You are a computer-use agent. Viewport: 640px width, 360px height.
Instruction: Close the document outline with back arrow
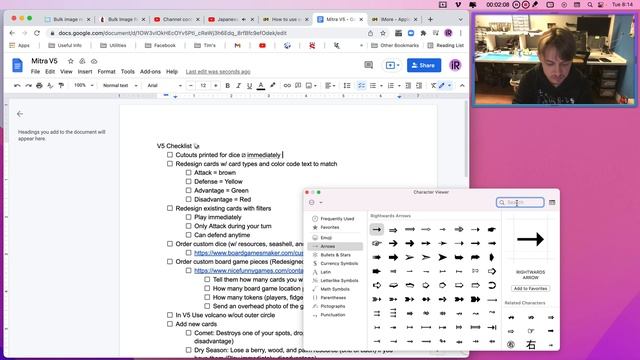coord(20,114)
